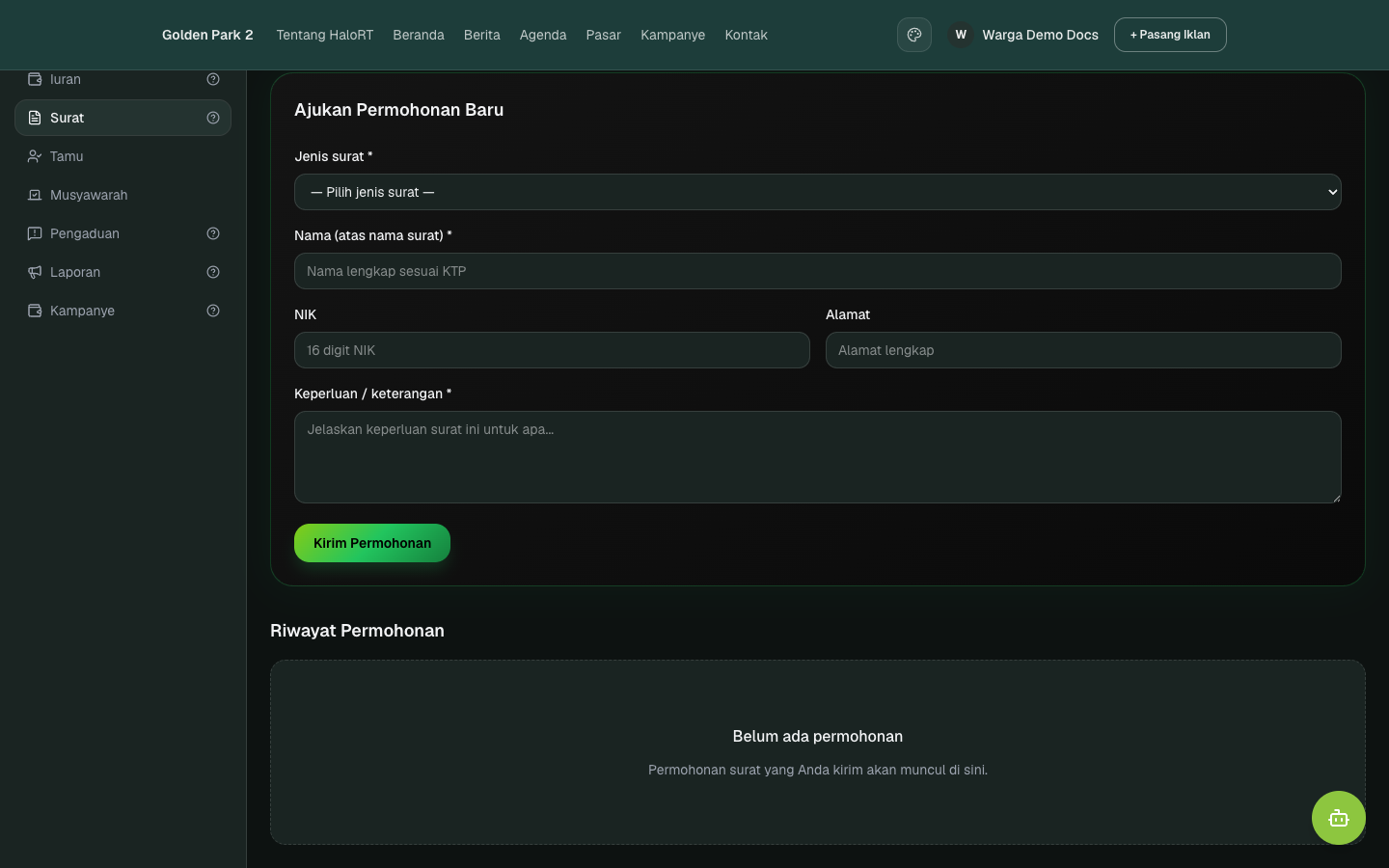The width and height of the screenshot is (1389, 868).
Task: Click the Kampanye wallet icon in sidebar
Action: coord(35,311)
